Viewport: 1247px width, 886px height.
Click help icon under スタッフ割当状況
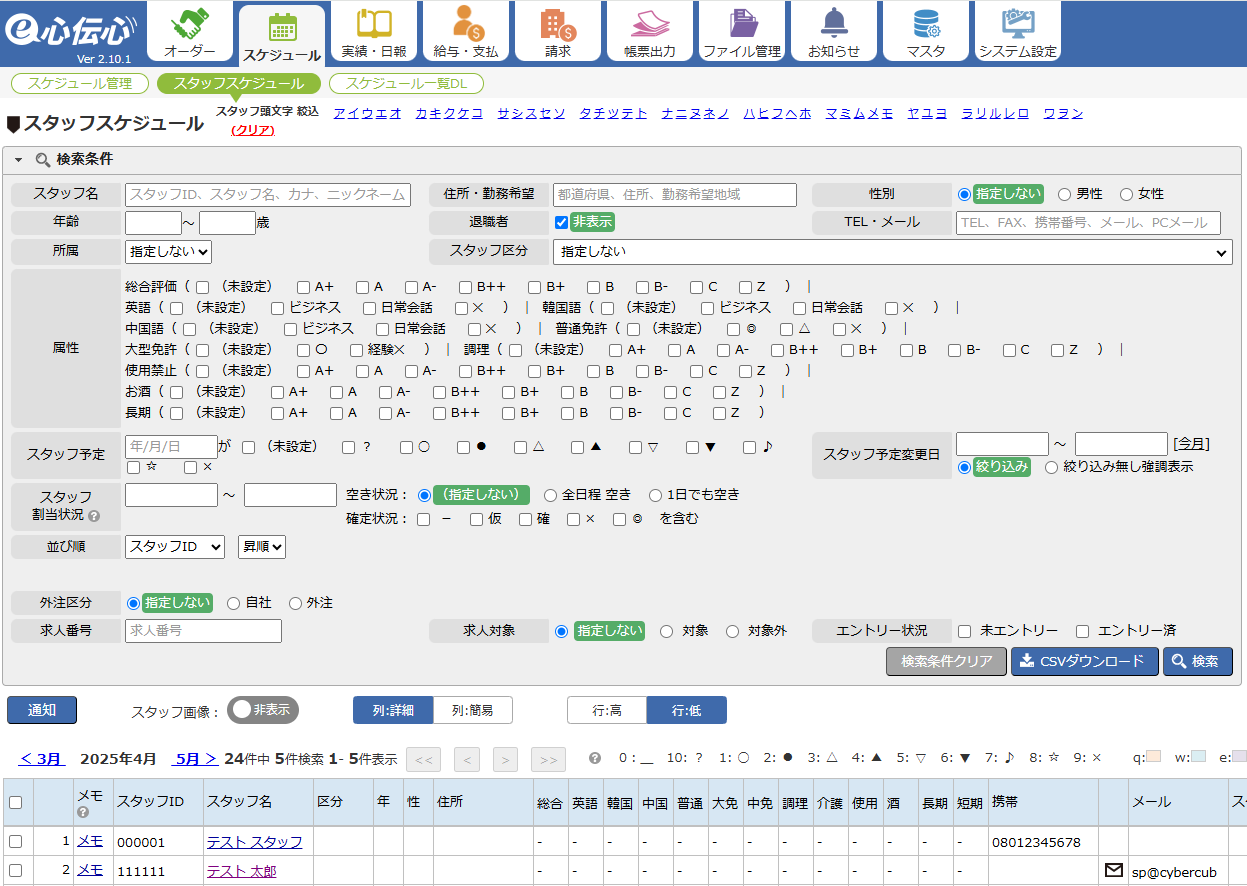click(x=94, y=516)
